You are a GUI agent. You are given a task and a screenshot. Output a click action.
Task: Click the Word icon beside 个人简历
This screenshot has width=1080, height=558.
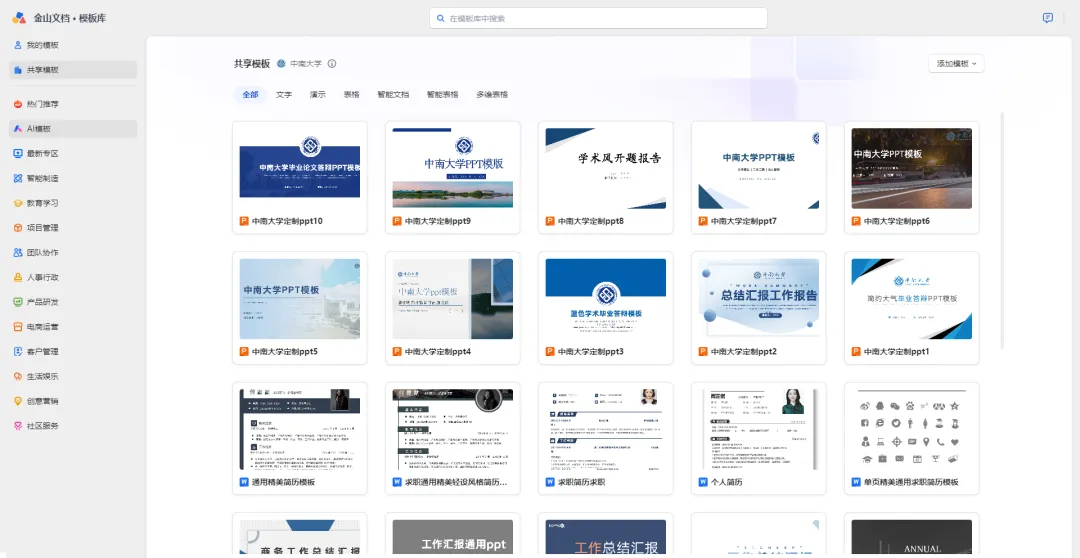click(x=703, y=482)
